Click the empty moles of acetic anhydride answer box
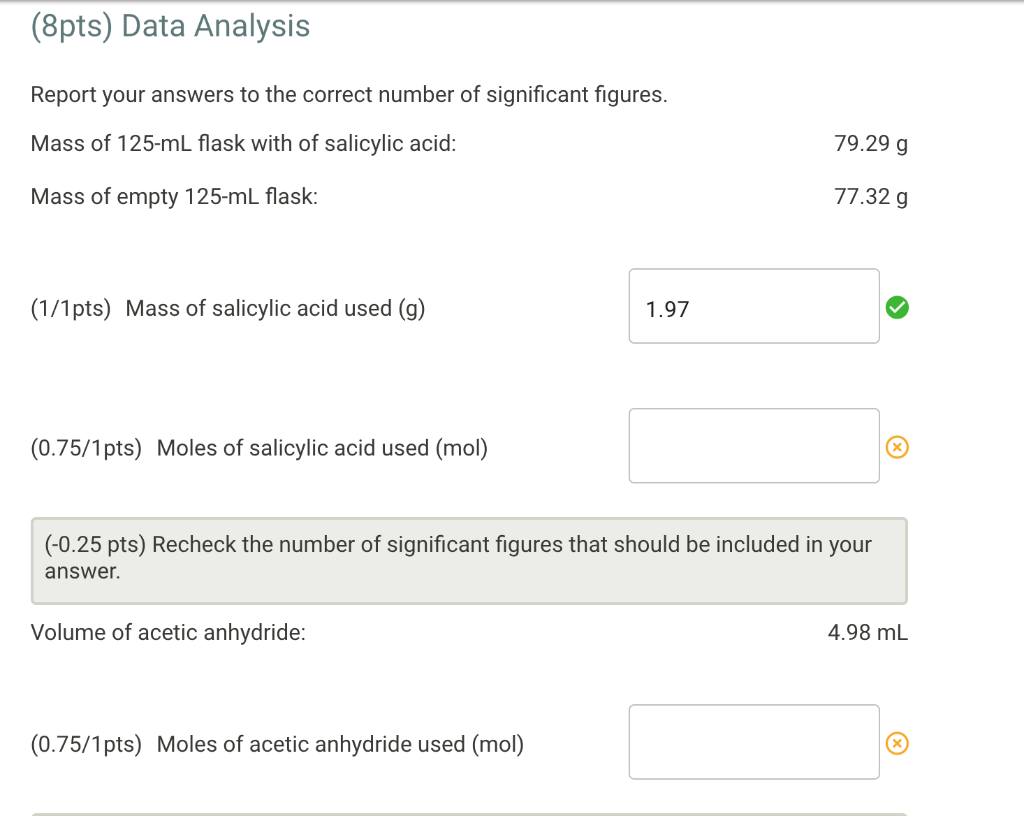Viewport: 1024px width, 816px height. [x=753, y=741]
